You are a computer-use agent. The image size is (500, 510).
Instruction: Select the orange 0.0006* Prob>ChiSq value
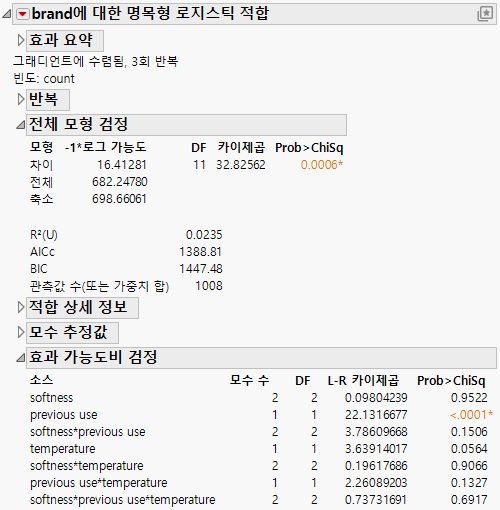tap(322, 165)
